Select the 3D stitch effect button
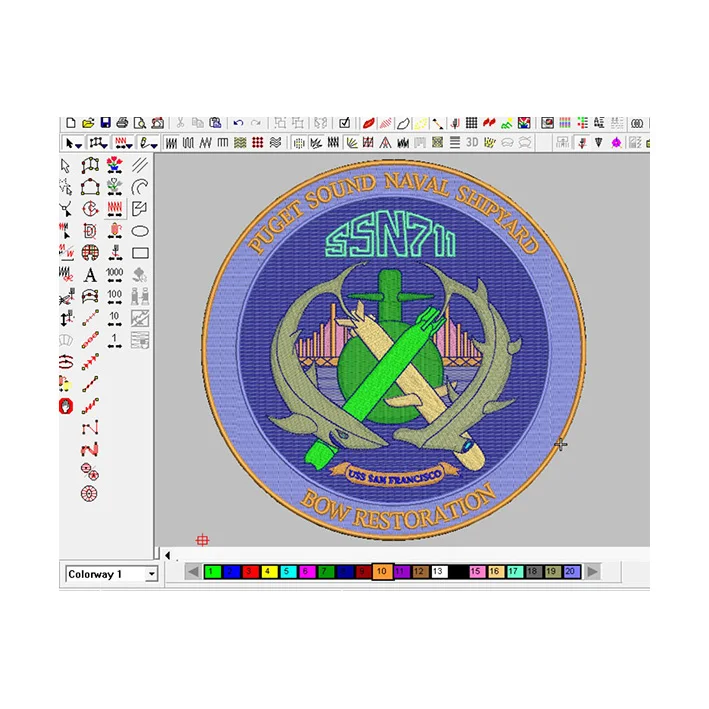The height and width of the screenshot is (709, 709). (472, 143)
